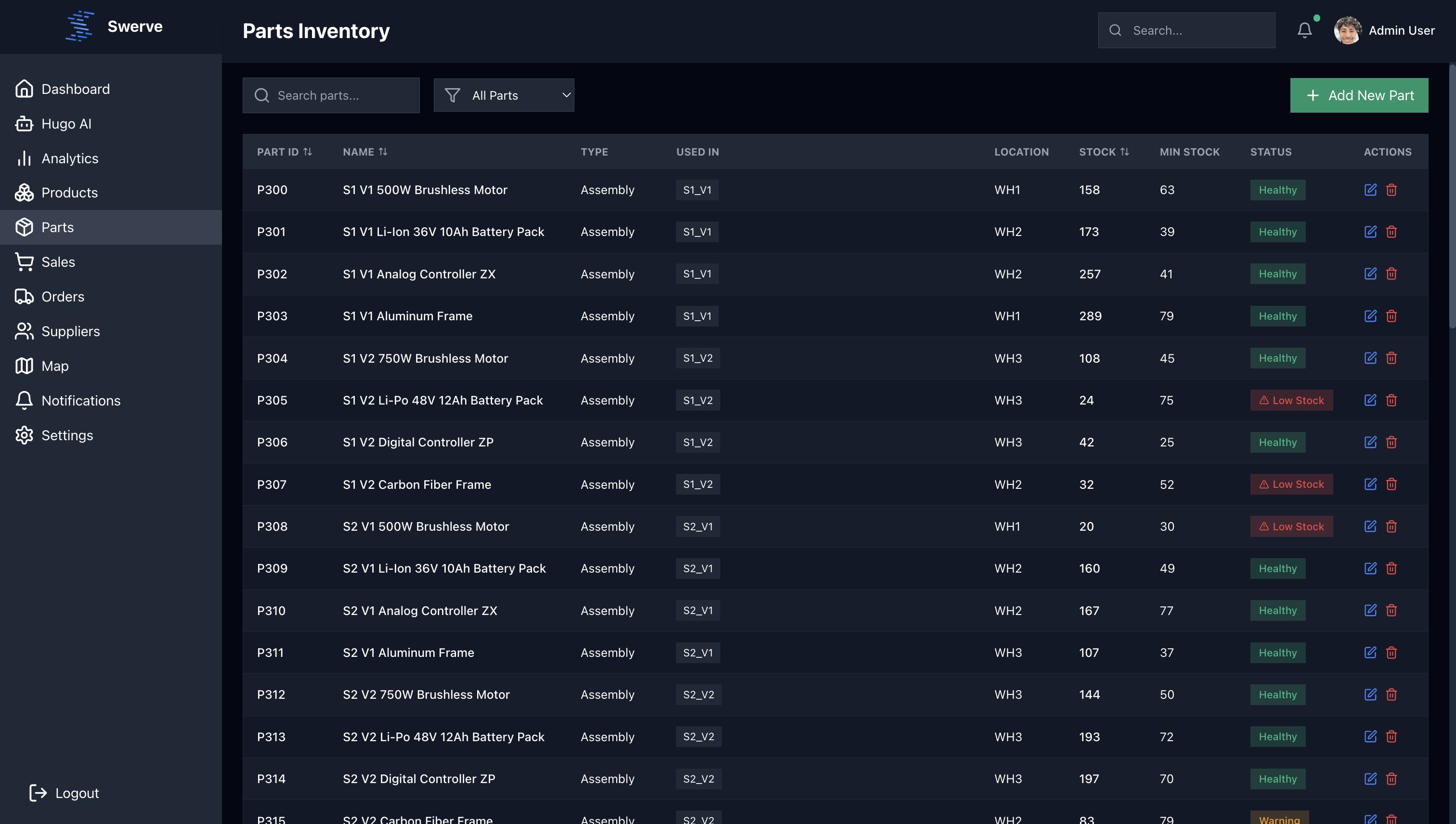This screenshot has width=1456, height=824.
Task: Delete part P305 with the trash icon
Action: (1391, 400)
